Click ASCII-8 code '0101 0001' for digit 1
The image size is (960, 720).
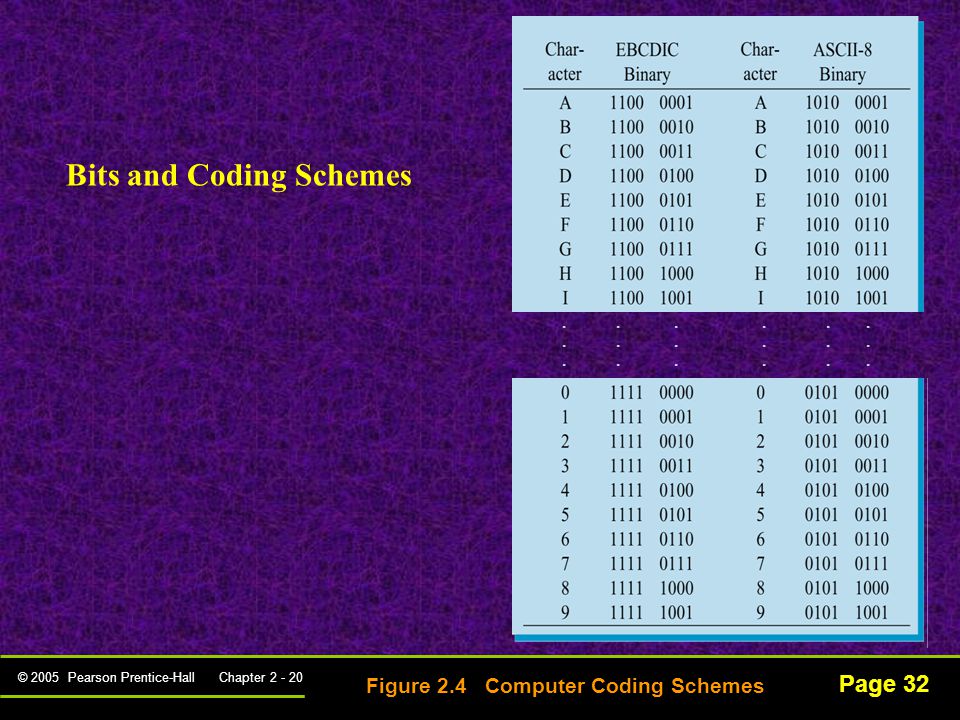[847, 418]
